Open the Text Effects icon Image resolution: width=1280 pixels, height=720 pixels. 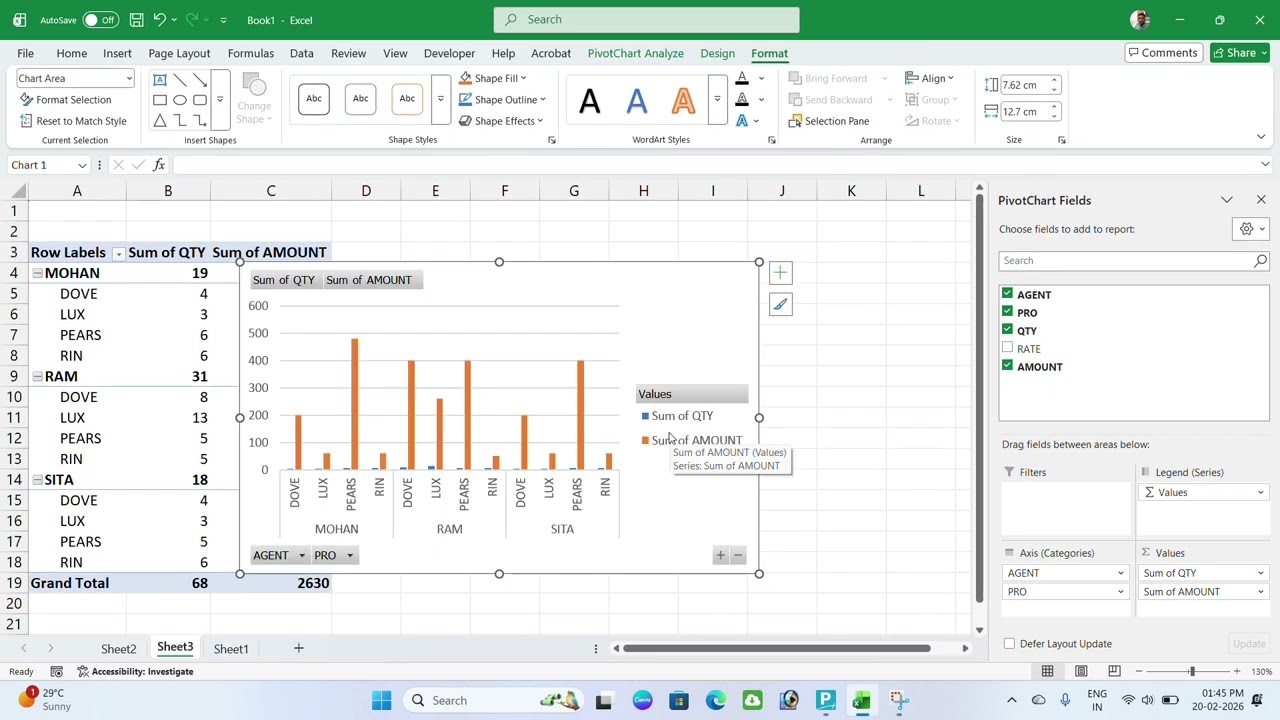[742, 121]
